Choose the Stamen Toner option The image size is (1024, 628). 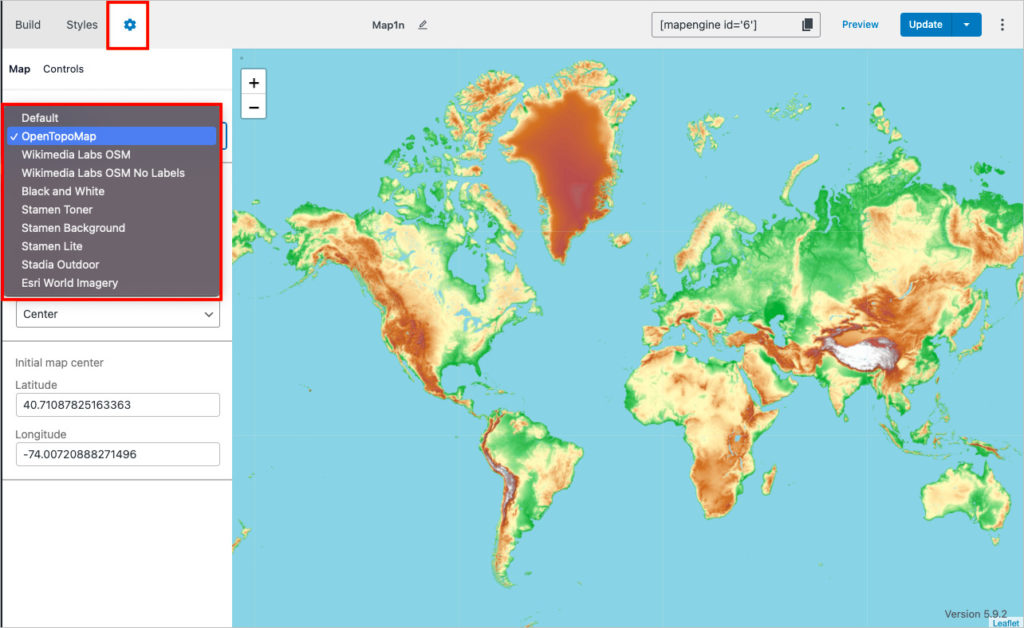[x=112, y=210]
